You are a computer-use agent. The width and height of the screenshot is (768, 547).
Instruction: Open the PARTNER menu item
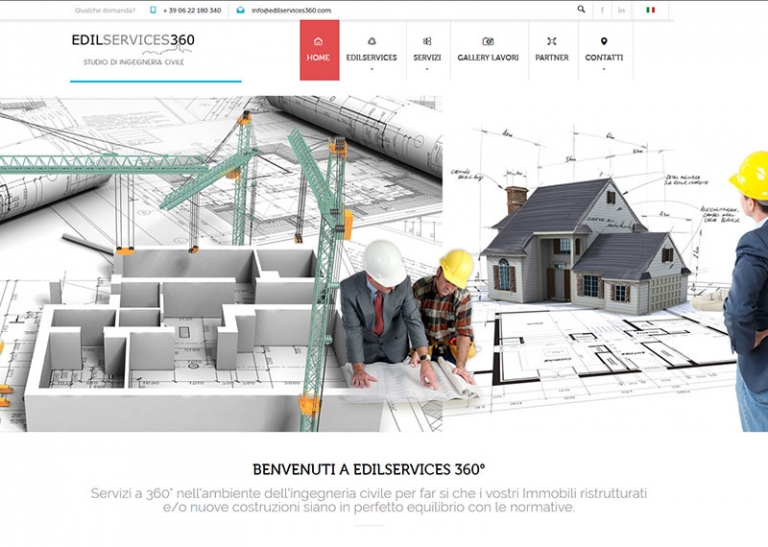point(552,57)
